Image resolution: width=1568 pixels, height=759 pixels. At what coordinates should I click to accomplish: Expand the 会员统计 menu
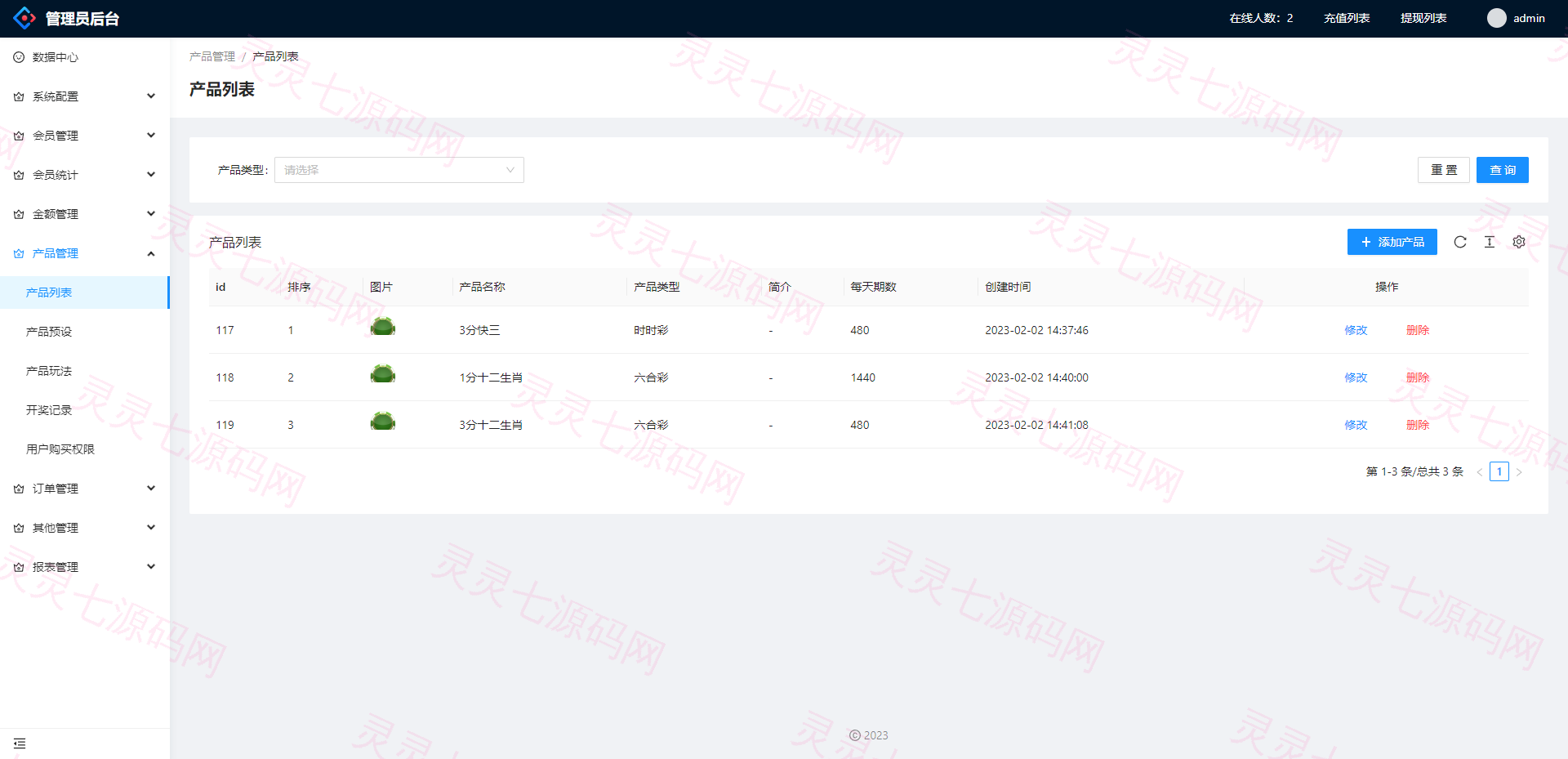click(85, 175)
